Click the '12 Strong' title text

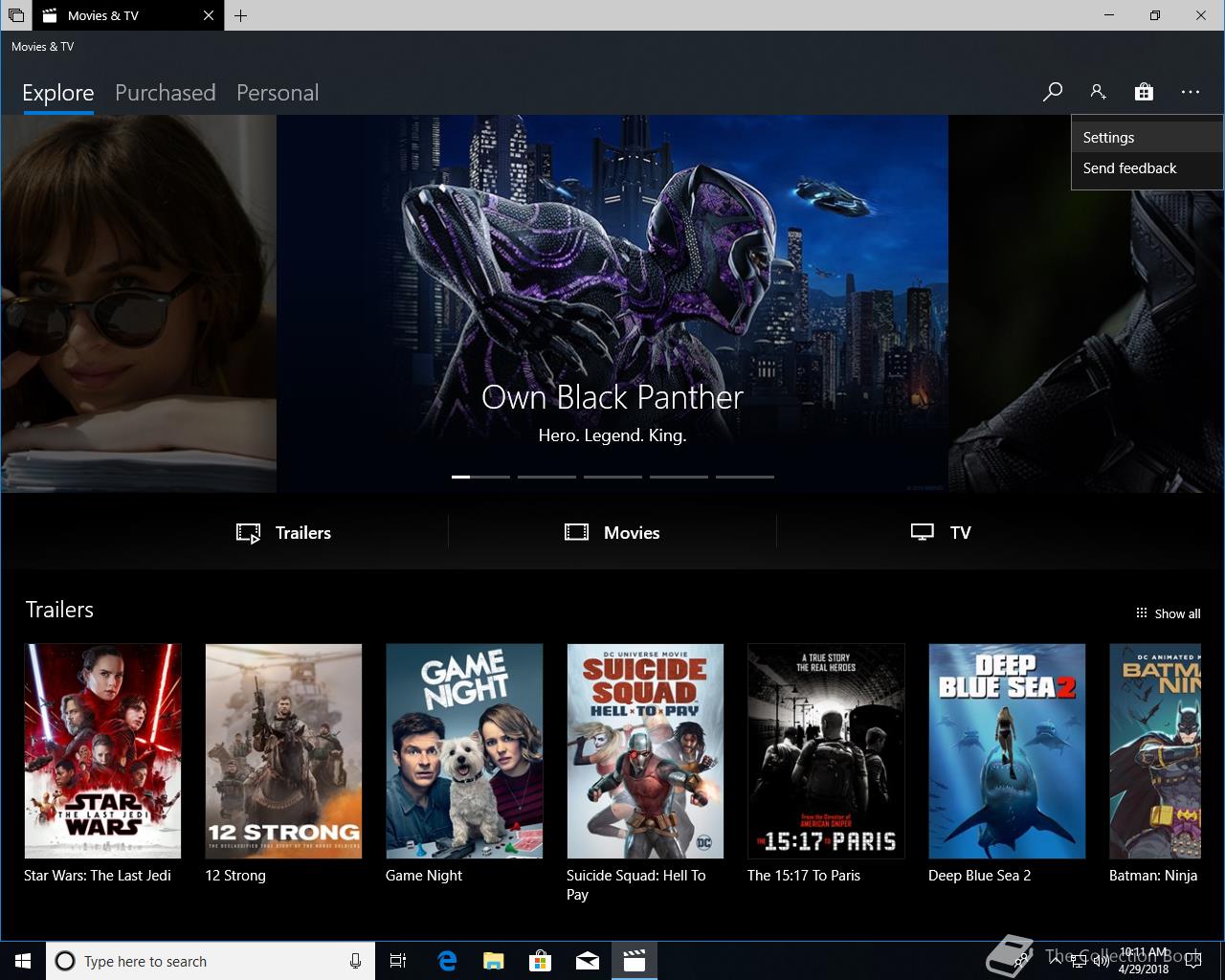coord(235,876)
